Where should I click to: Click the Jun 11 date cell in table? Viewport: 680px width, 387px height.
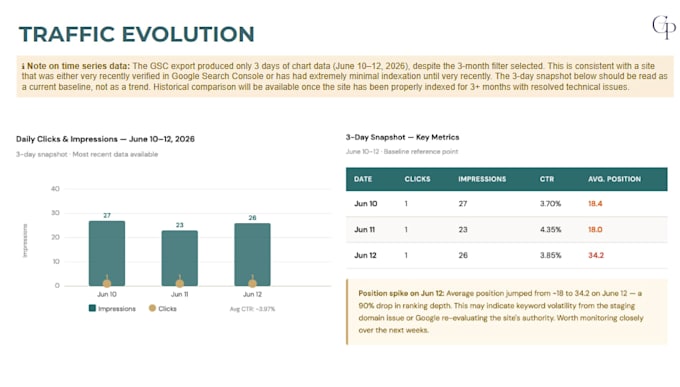[364, 230]
